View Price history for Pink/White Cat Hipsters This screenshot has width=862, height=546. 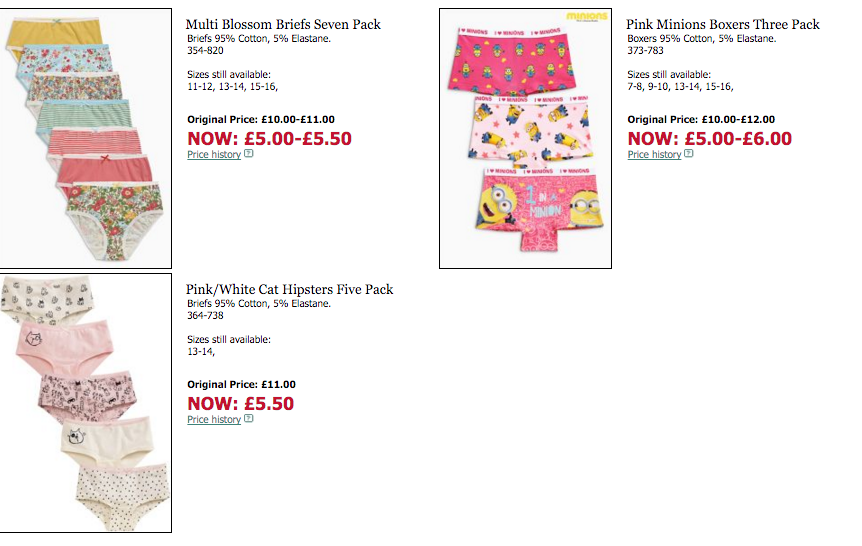click(x=214, y=420)
